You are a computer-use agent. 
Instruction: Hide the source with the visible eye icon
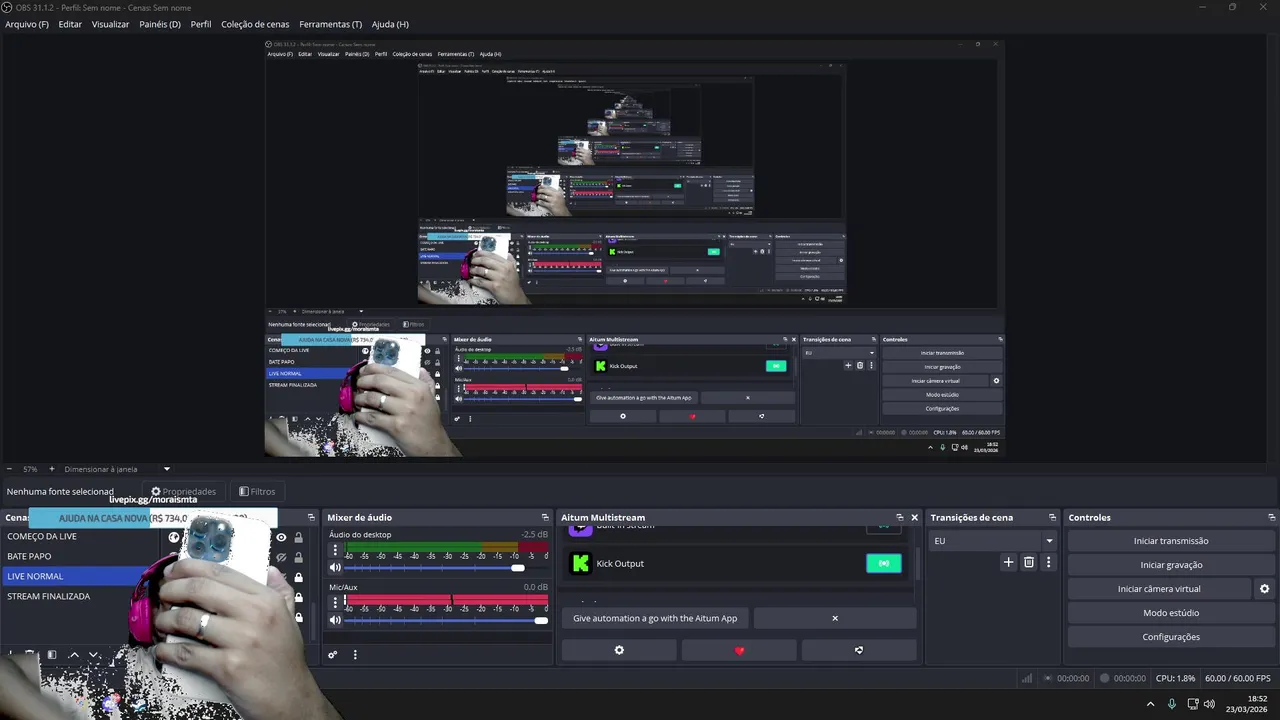click(x=281, y=537)
